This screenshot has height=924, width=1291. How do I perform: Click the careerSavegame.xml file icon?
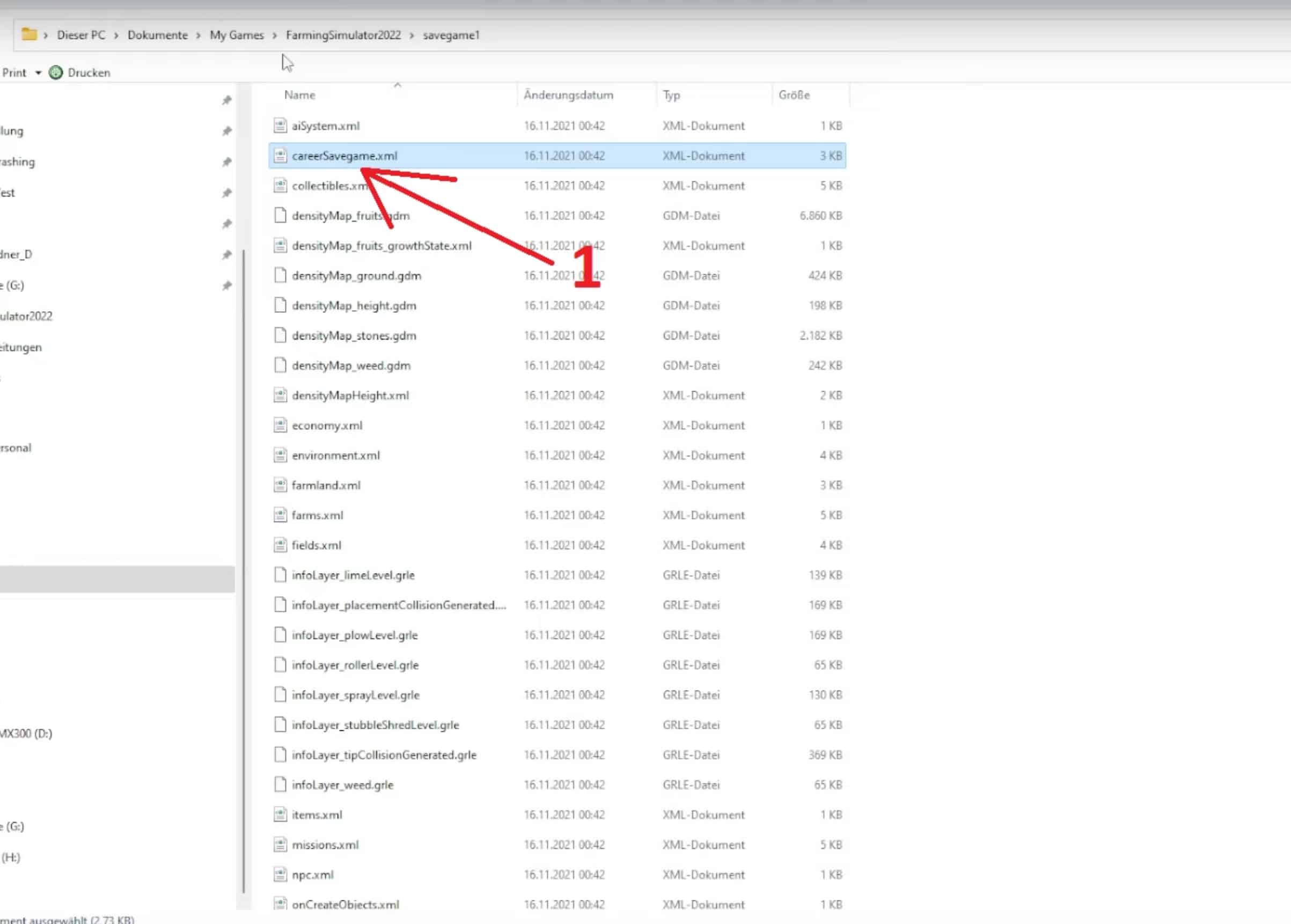tap(280, 155)
